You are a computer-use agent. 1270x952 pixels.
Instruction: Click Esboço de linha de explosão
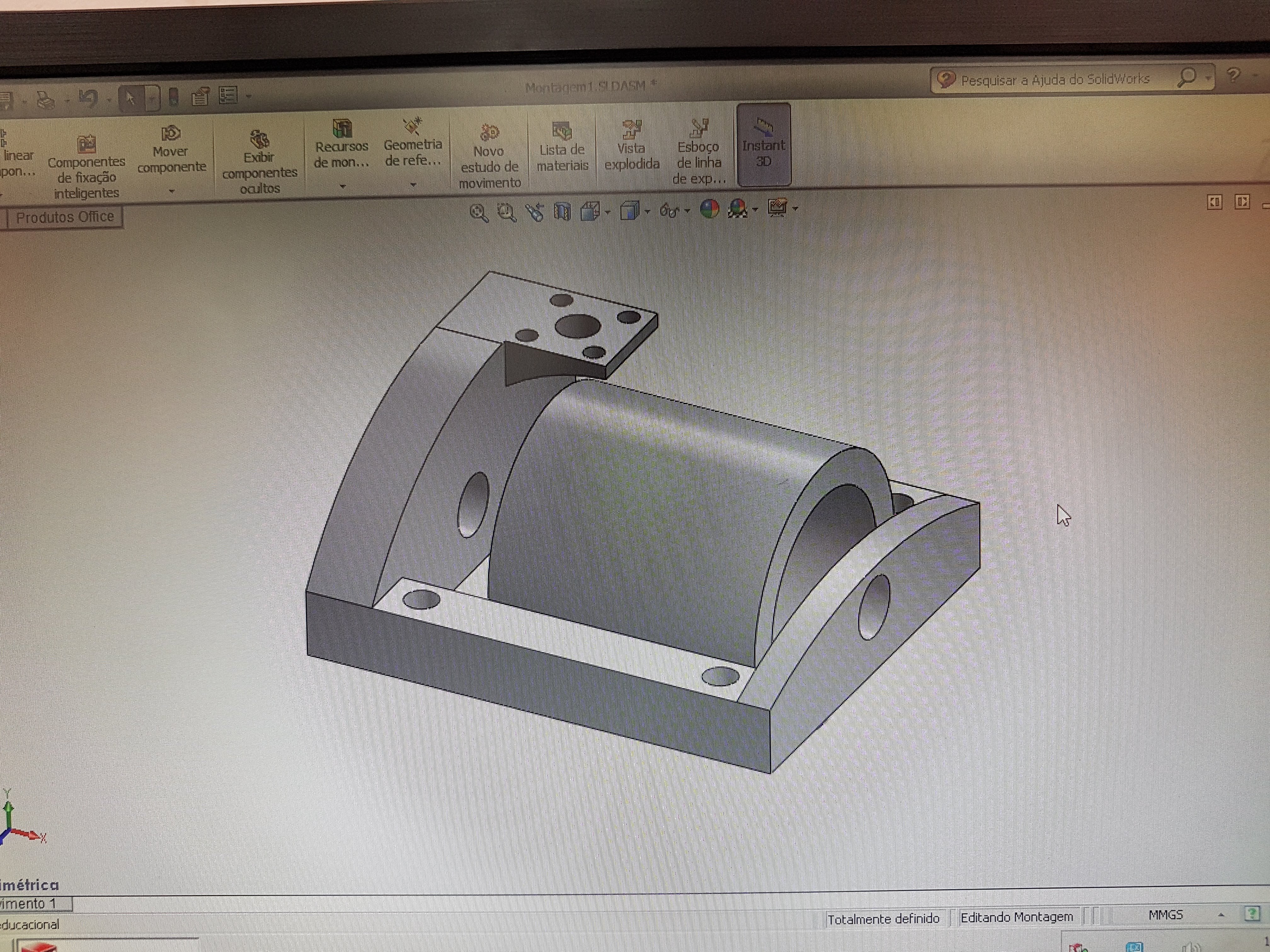699,152
